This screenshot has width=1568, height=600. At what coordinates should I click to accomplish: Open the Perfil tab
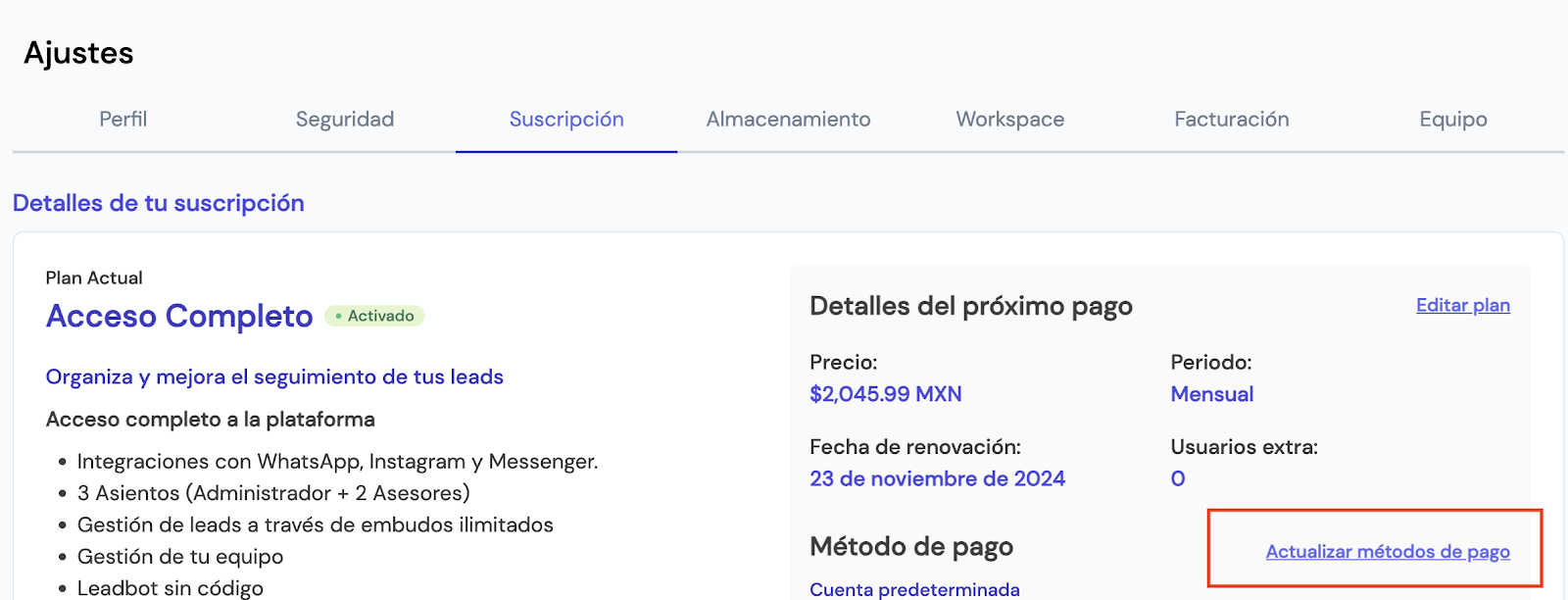pyautogui.click(x=122, y=120)
